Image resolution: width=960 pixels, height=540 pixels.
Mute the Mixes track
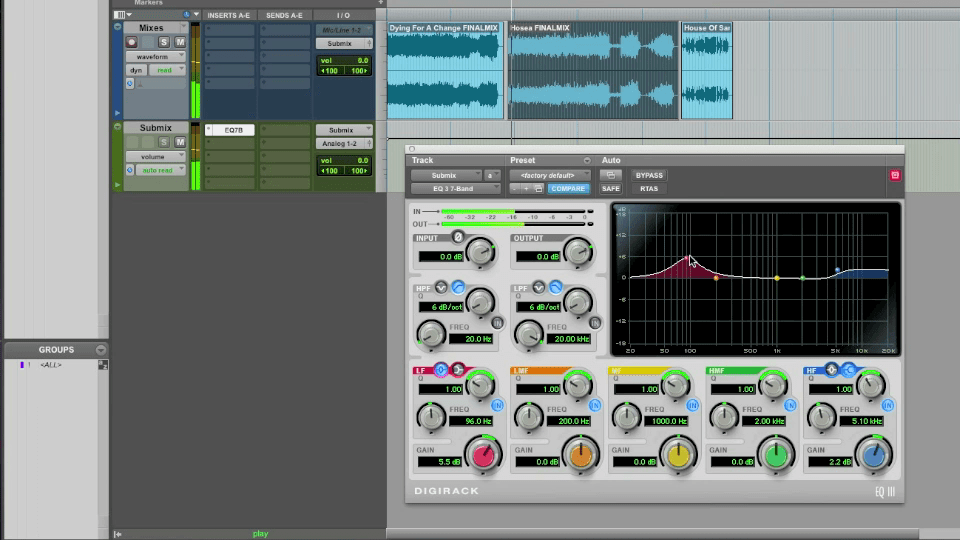point(180,42)
